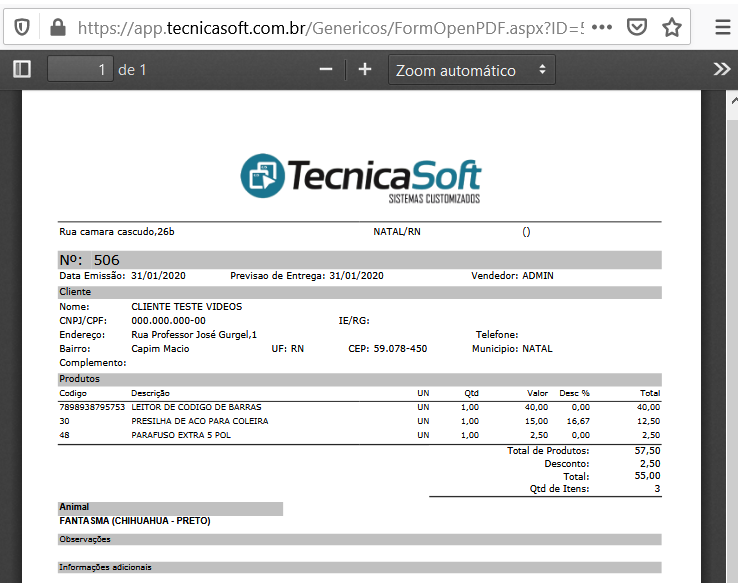738x583 pixels.
Task: Click the Qtd de Itens value 3
Action: [657, 489]
